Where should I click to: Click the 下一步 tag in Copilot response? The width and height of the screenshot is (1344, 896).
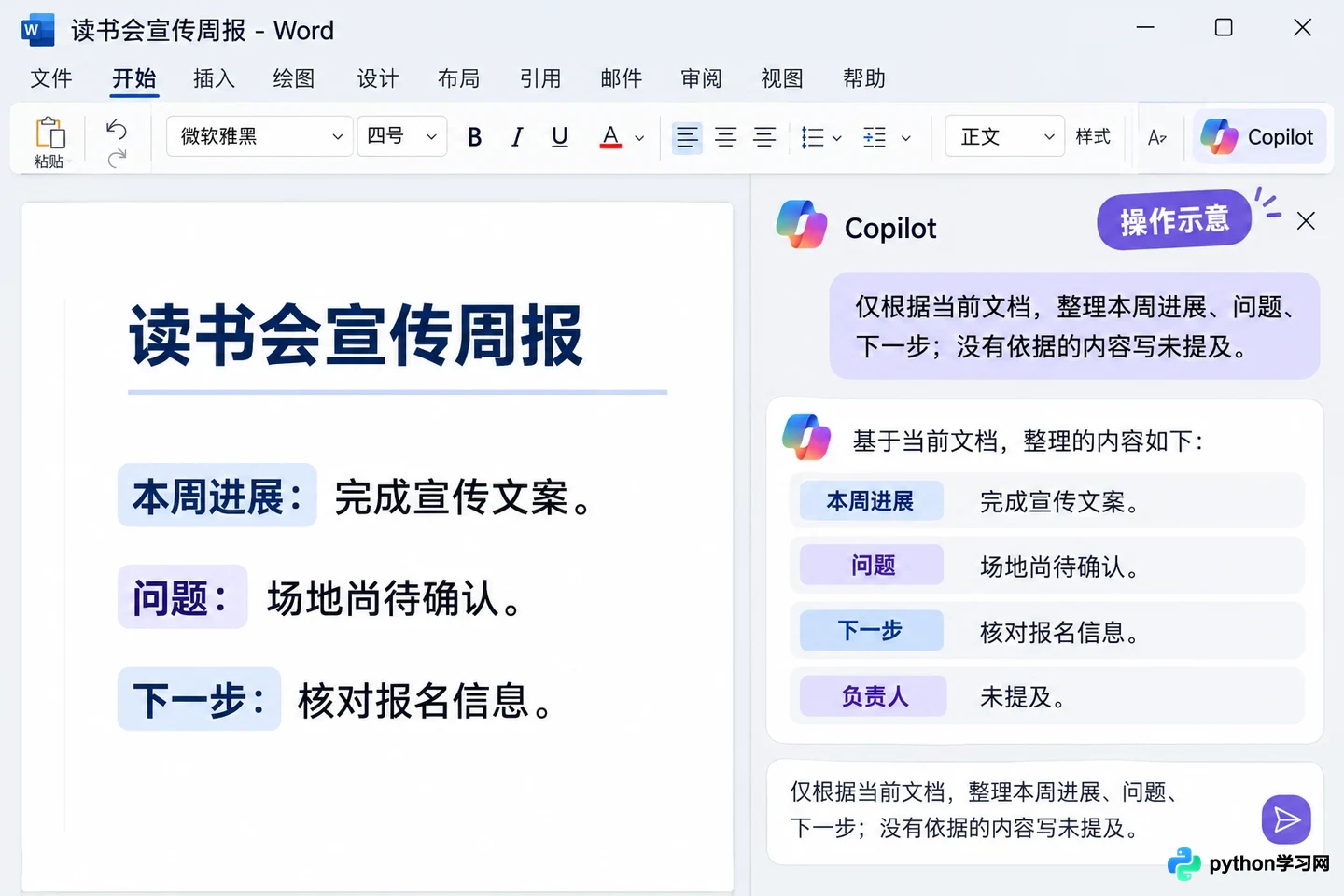pos(870,631)
